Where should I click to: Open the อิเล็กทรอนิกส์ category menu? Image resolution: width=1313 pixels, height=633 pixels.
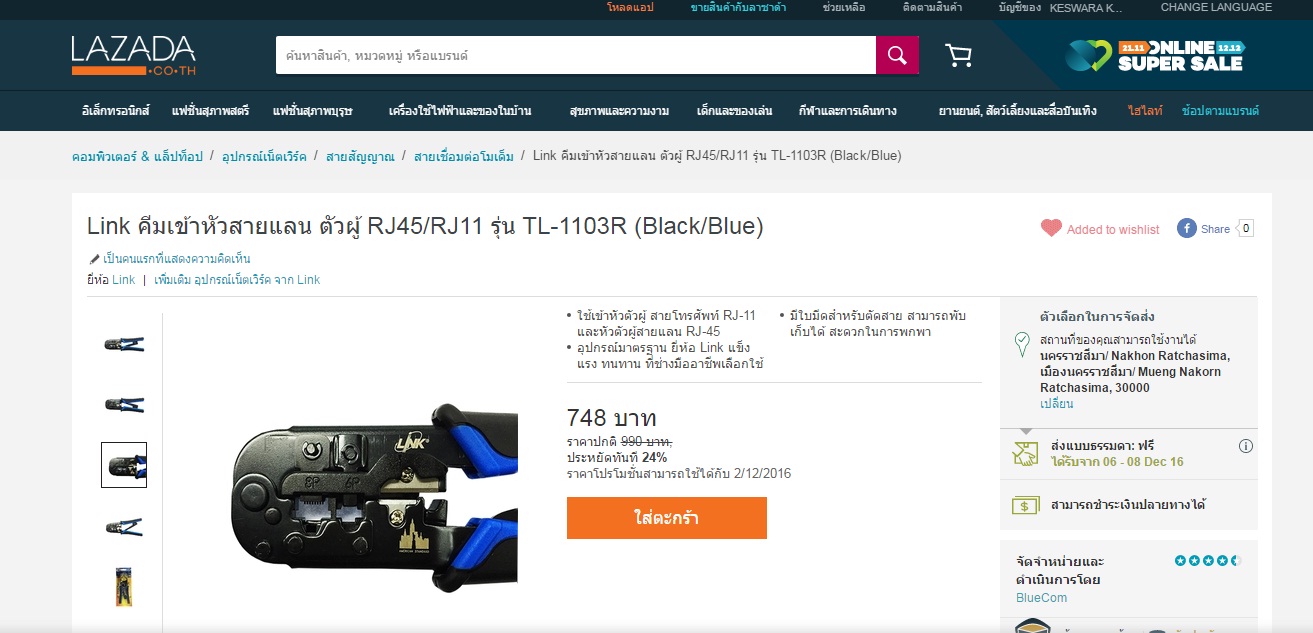(116, 111)
